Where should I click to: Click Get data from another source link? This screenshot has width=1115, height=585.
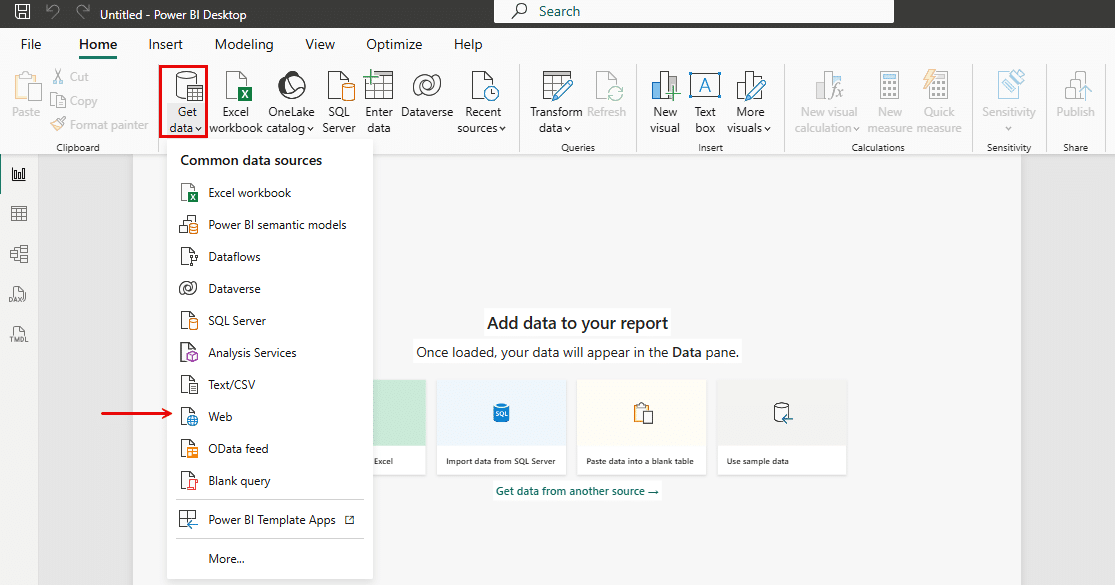click(x=577, y=491)
